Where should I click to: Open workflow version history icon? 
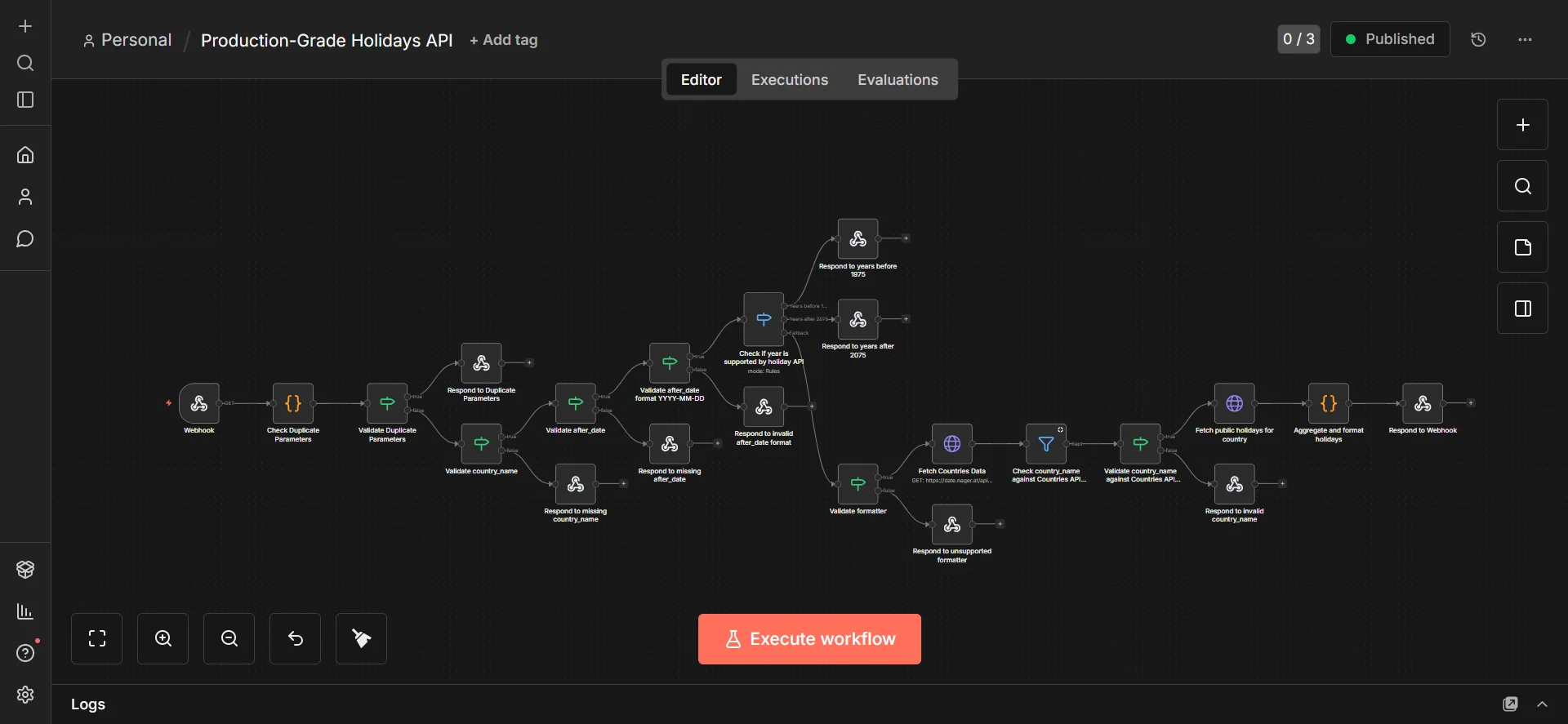1478,39
